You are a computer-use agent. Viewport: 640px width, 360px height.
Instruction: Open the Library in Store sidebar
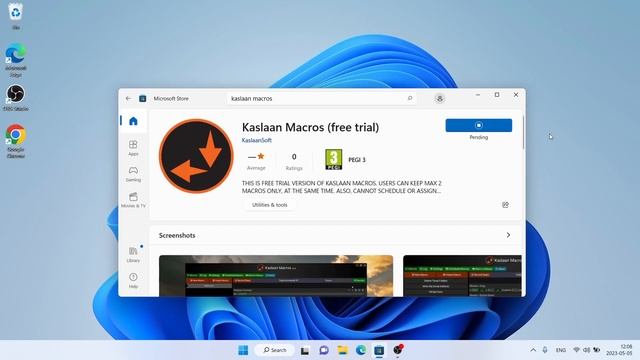point(133,254)
